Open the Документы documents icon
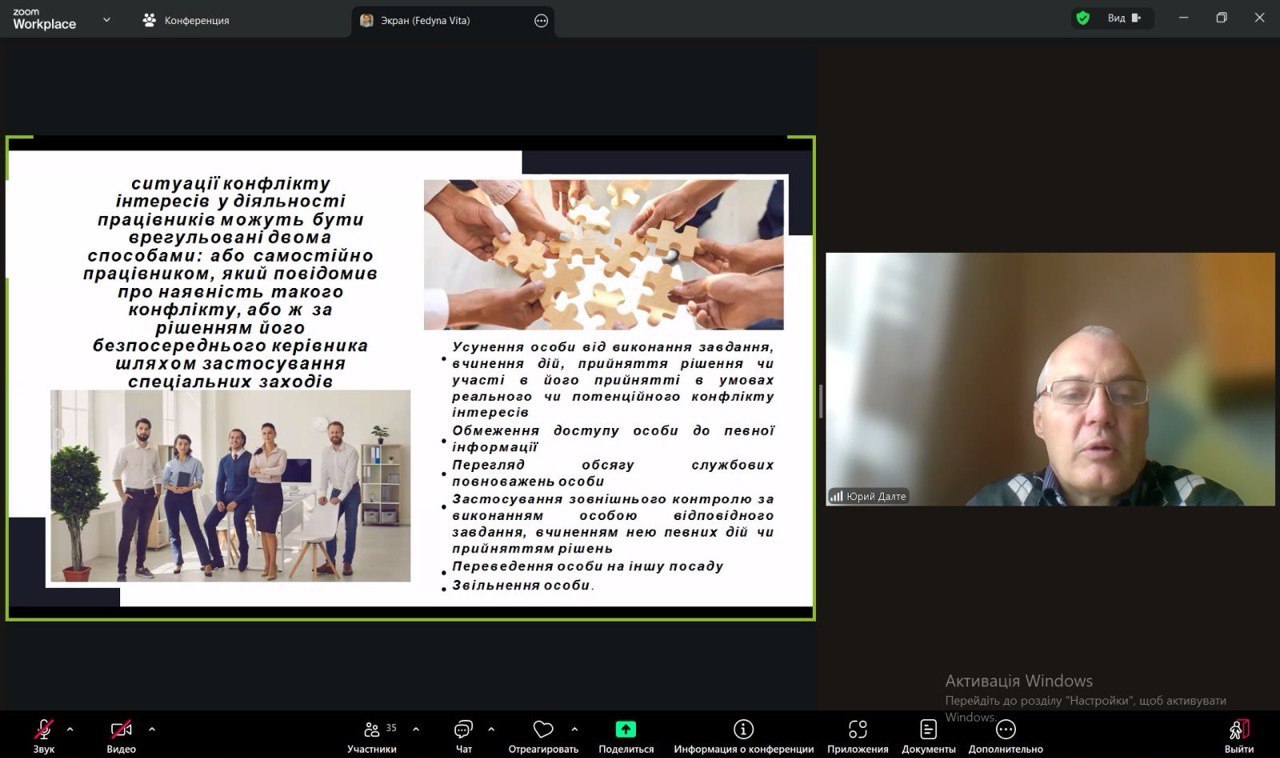Screen dimensions: 1280x758 point(928,730)
